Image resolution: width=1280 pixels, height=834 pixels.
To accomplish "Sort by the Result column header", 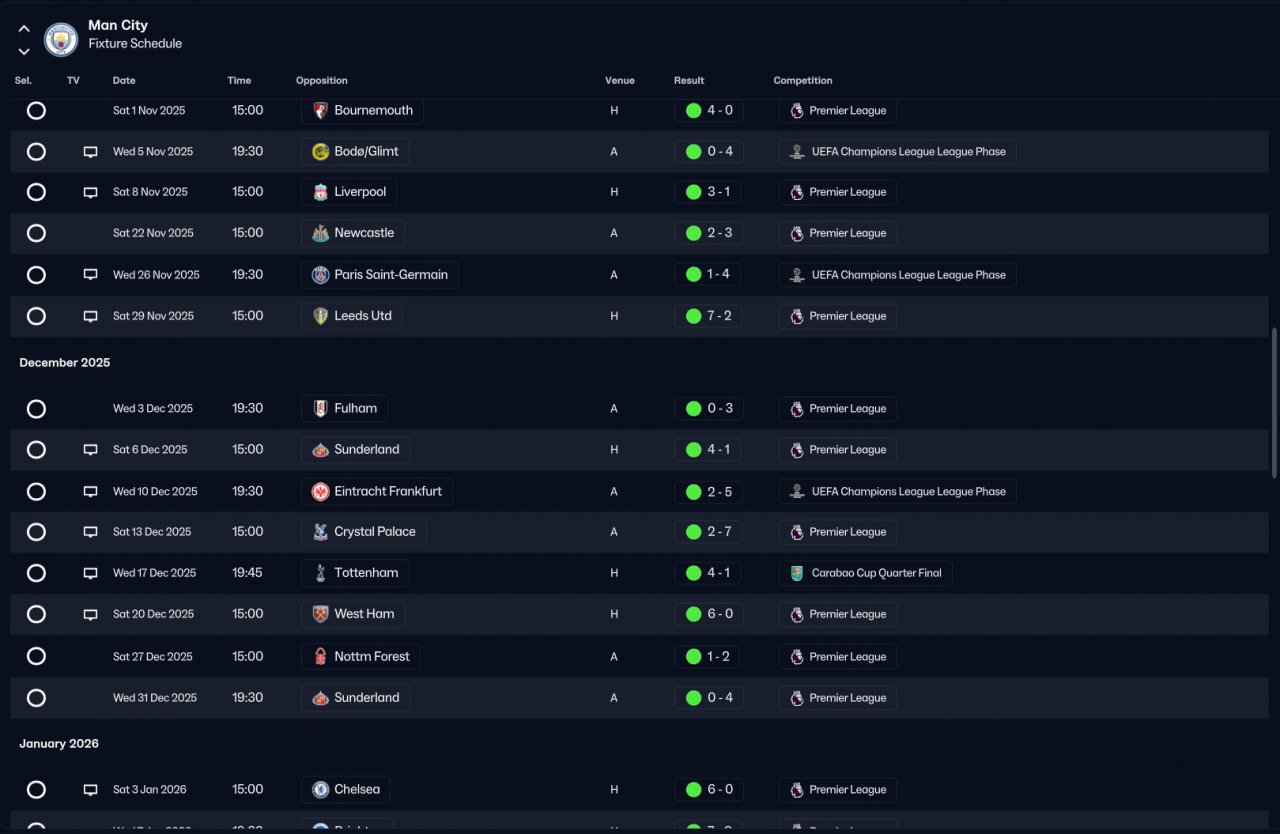I will 689,81.
